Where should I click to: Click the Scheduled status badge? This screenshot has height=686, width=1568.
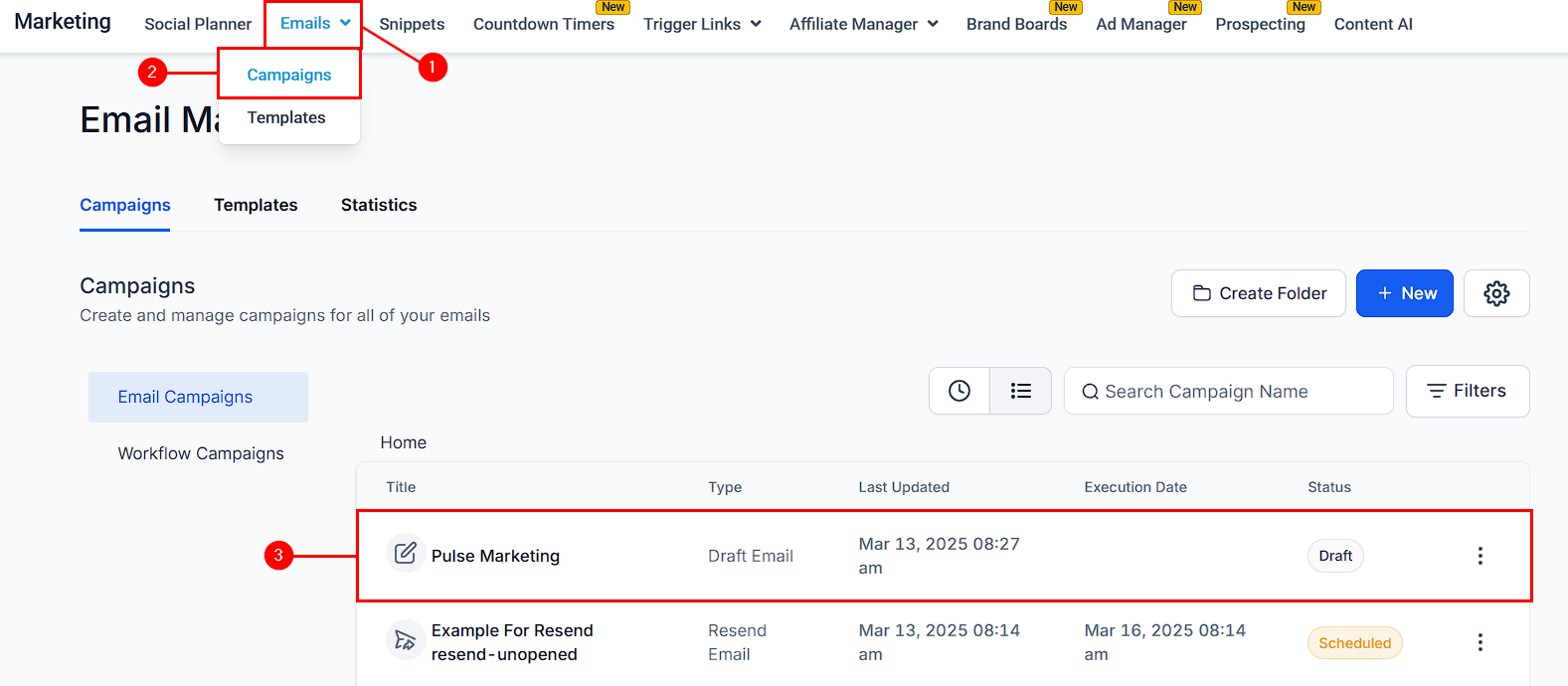pyautogui.click(x=1354, y=643)
